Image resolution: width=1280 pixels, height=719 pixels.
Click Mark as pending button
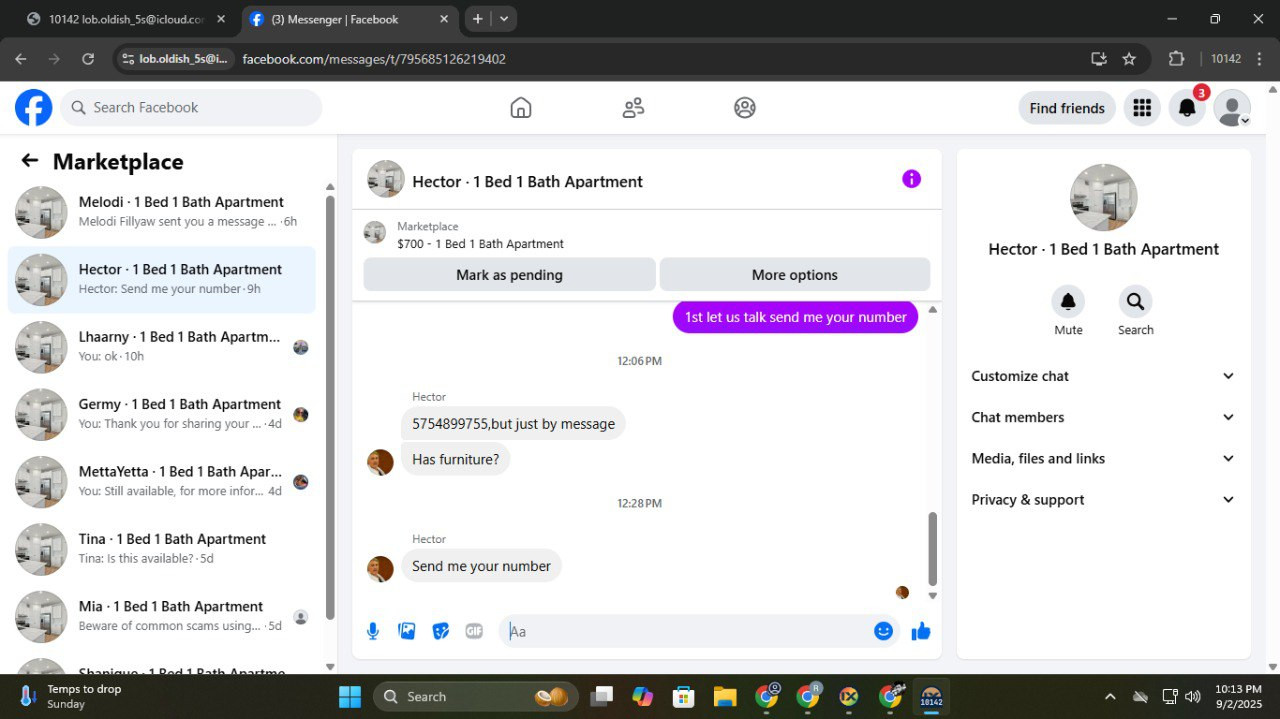coord(509,275)
